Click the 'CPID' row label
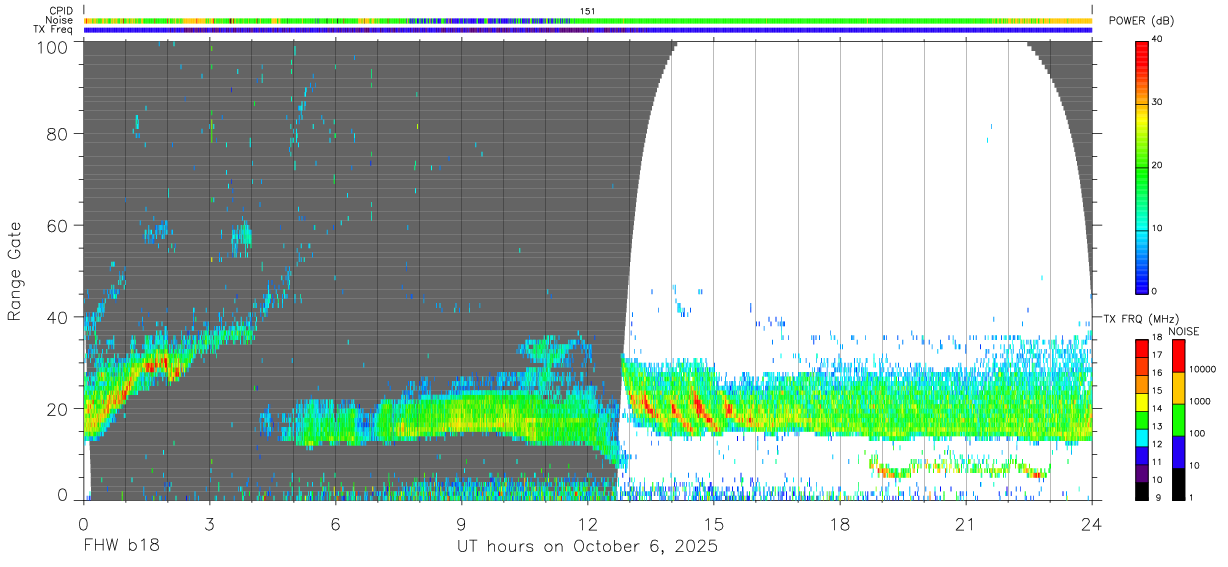This screenshot has width=1228, height=567. (x=60, y=10)
